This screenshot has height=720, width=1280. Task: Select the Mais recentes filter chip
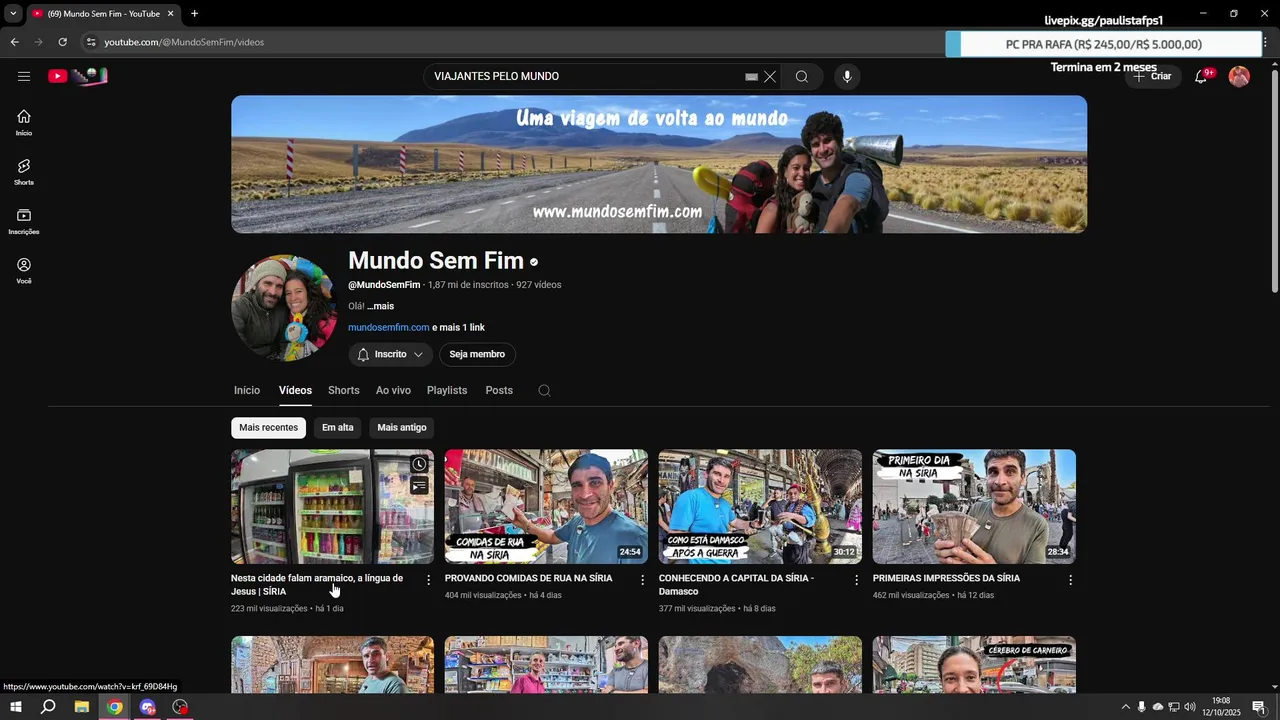[x=268, y=428]
